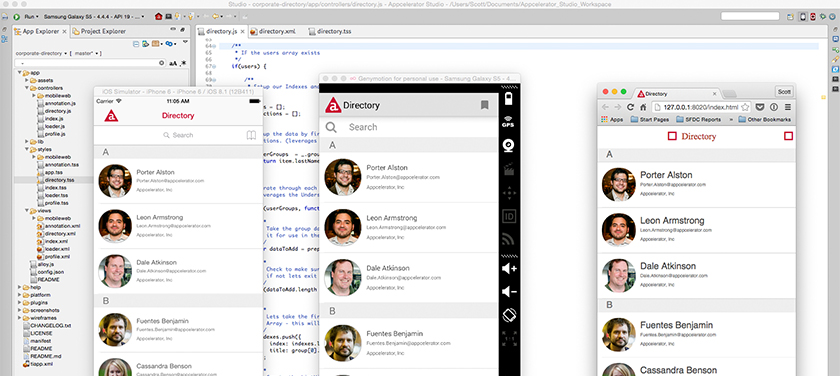The width and height of the screenshot is (840, 376).
Task: Open the Other Bookmarks folder
Action: (x=764, y=119)
